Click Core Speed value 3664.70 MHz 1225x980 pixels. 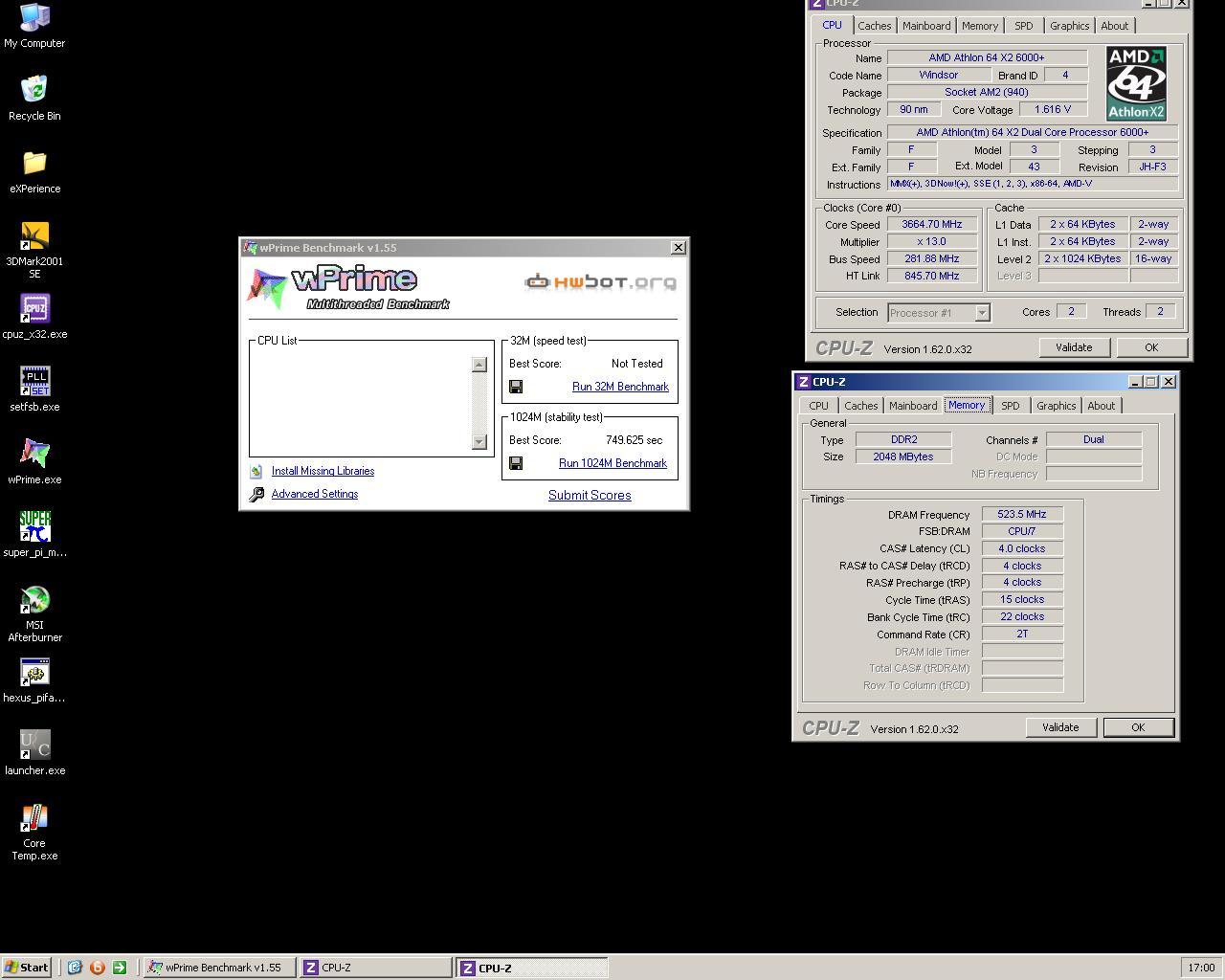[x=932, y=224]
